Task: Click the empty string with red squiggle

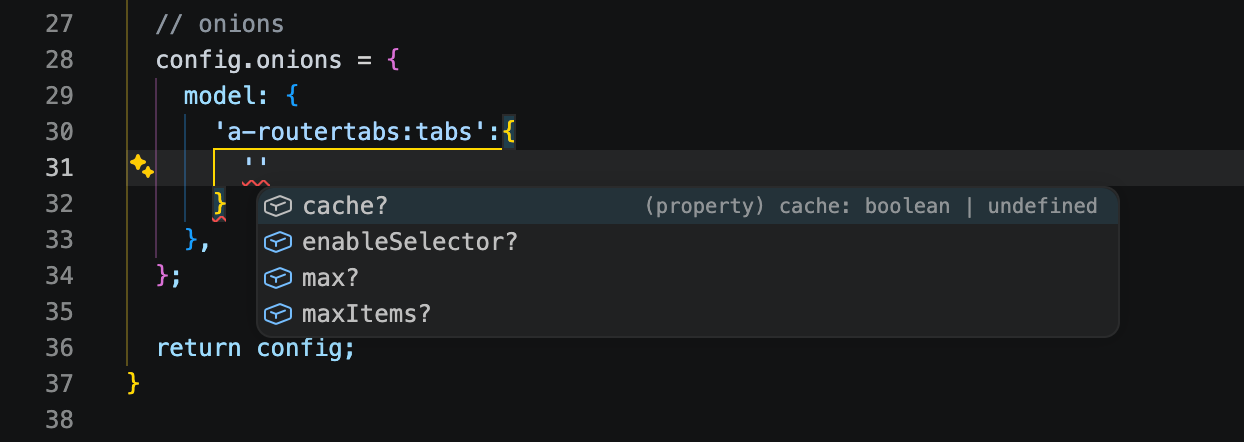Action: 256,168
